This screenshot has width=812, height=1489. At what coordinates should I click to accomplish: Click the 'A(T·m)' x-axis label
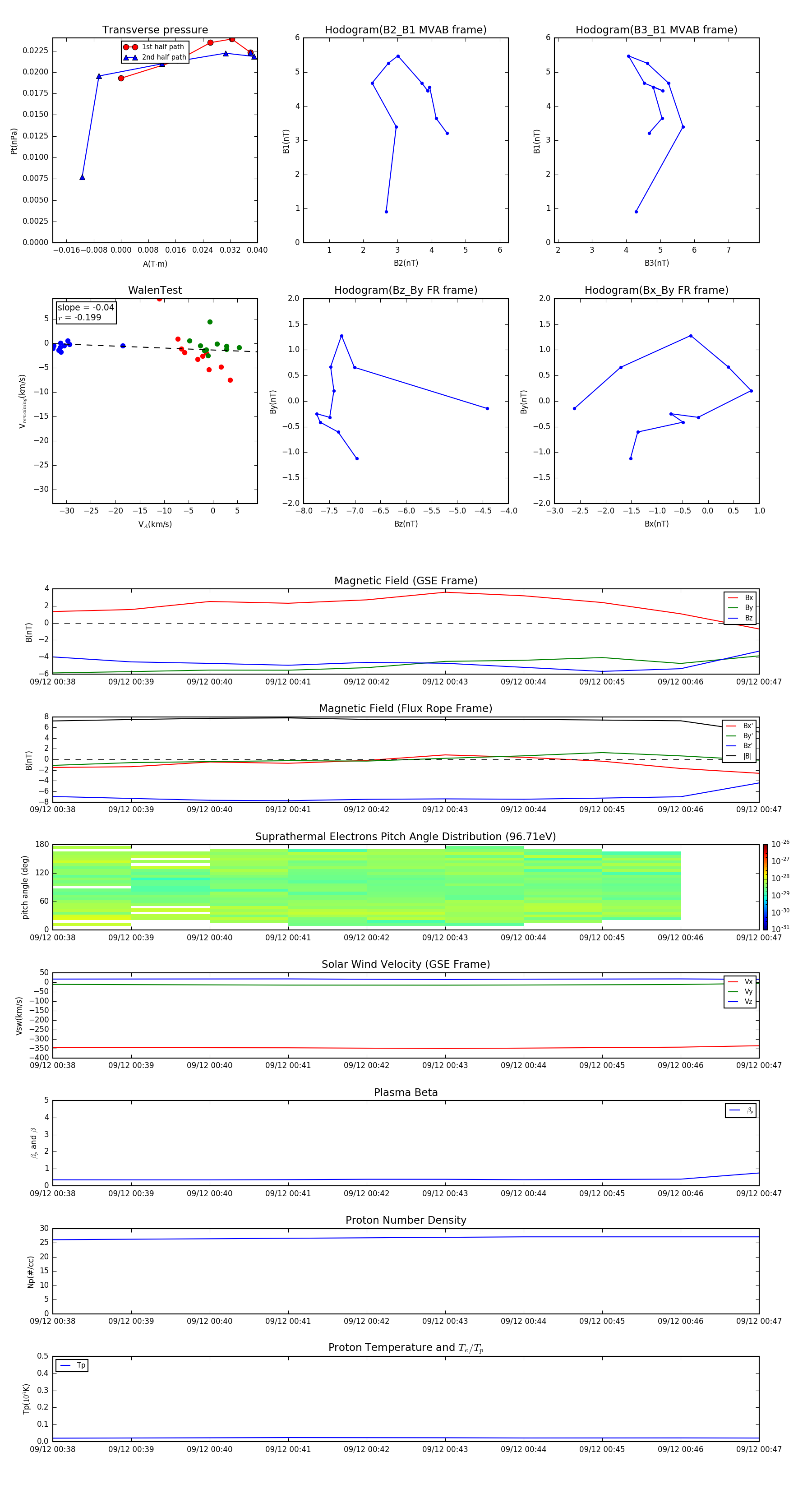click(x=155, y=264)
